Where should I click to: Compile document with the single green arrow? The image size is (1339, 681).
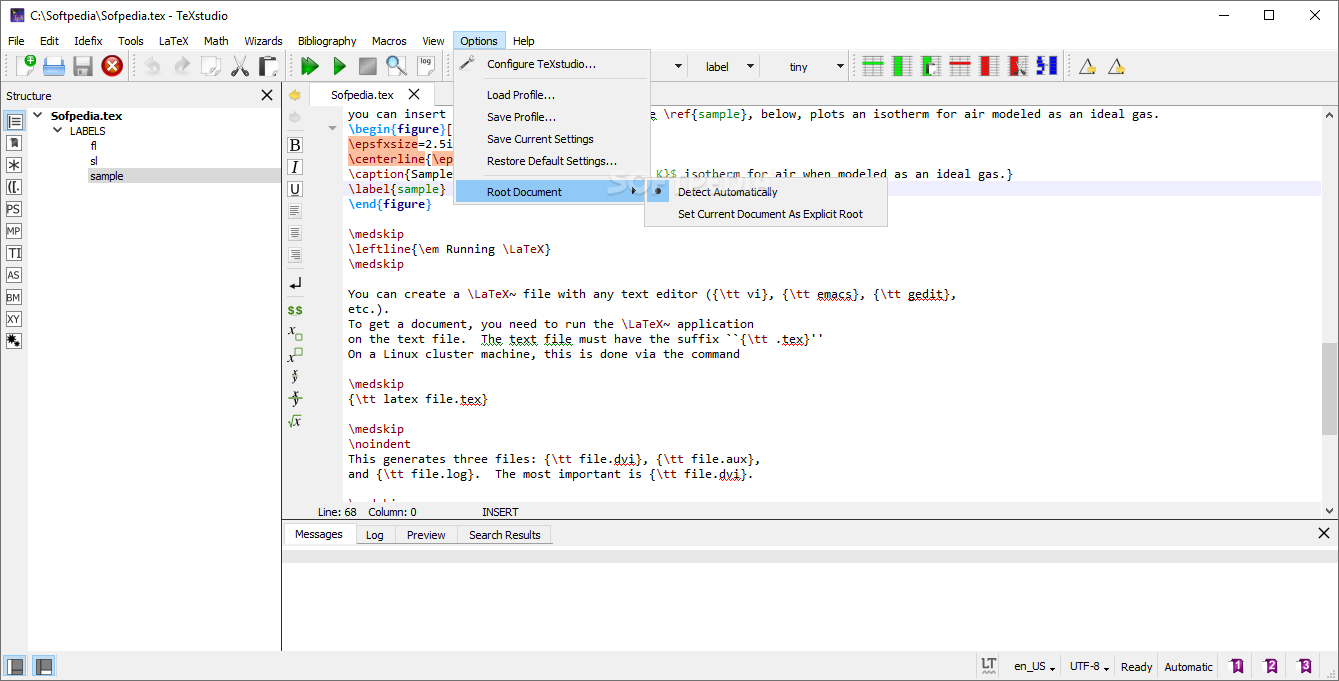(x=339, y=66)
